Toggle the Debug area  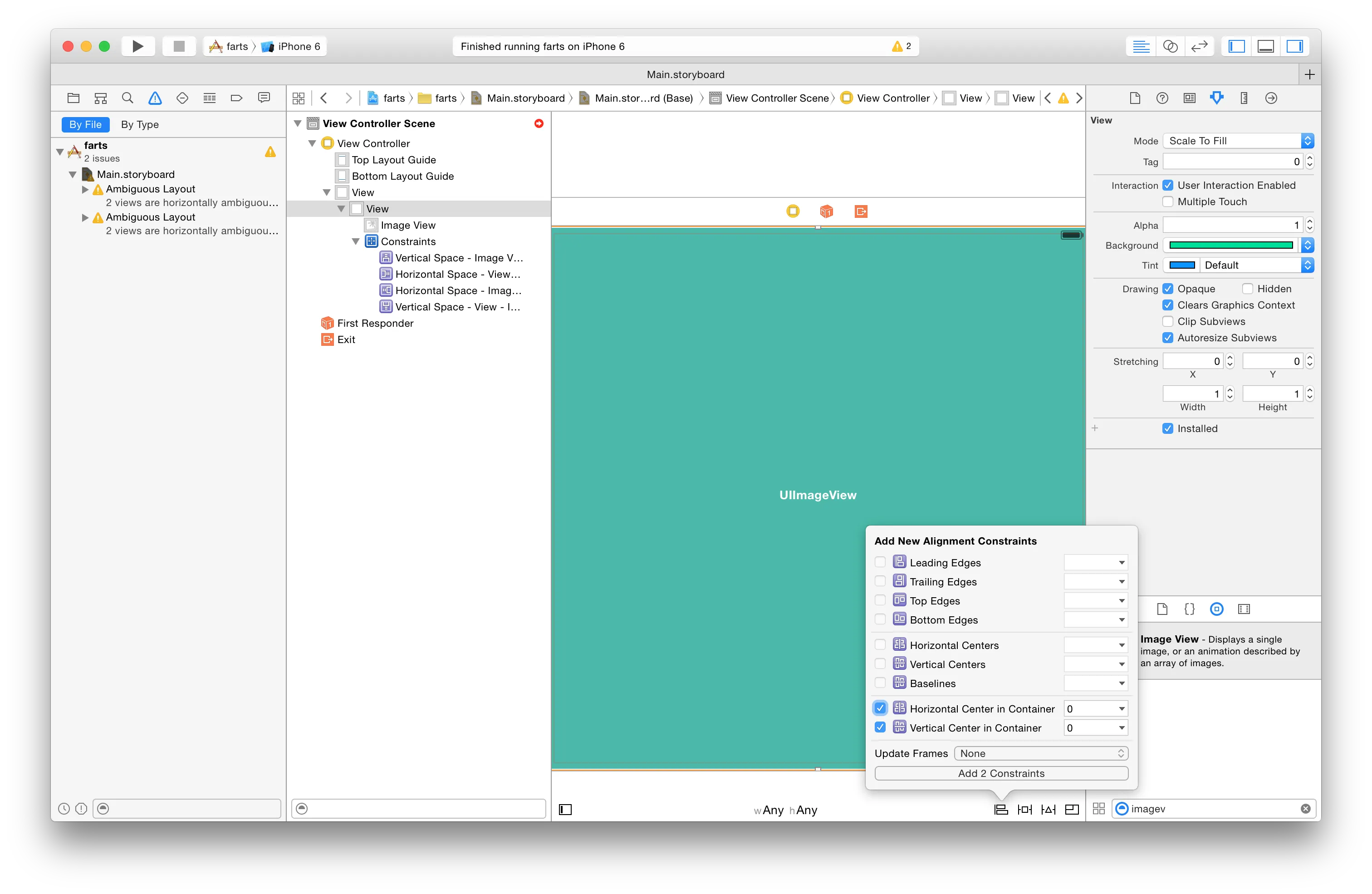1266,46
